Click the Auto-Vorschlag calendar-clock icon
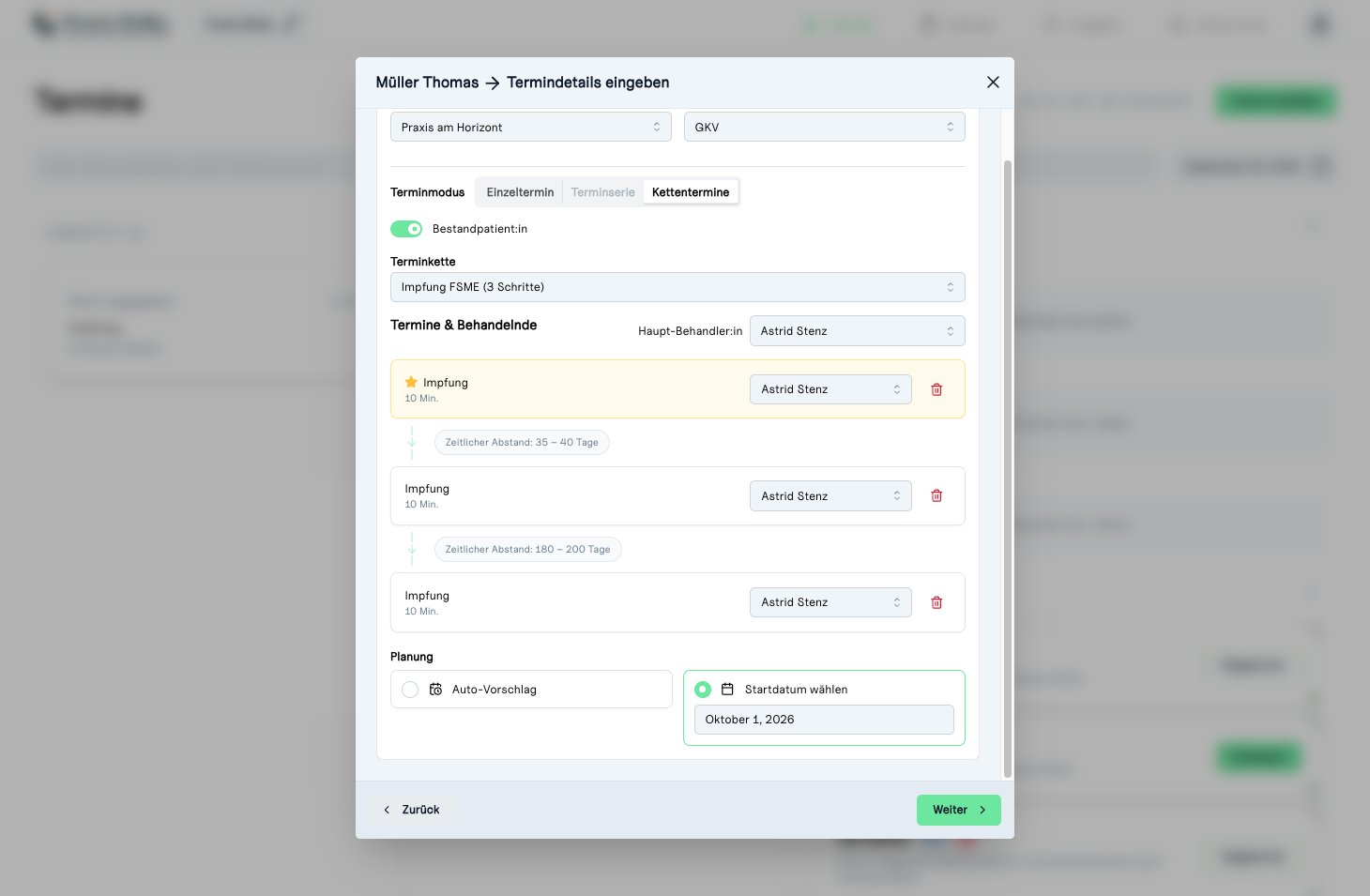Viewport: 1370px width, 896px height. tap(435, 689)
